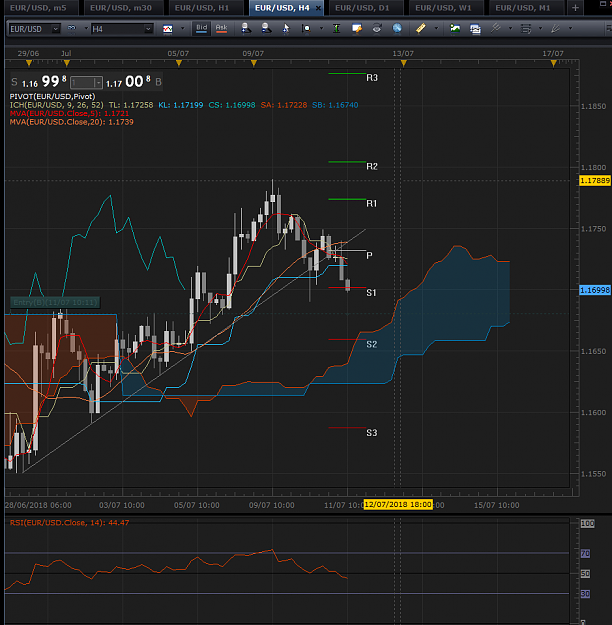612x625 pixels.
Task: Open the trade amount dropdown arrow
Action: [98, 83]
